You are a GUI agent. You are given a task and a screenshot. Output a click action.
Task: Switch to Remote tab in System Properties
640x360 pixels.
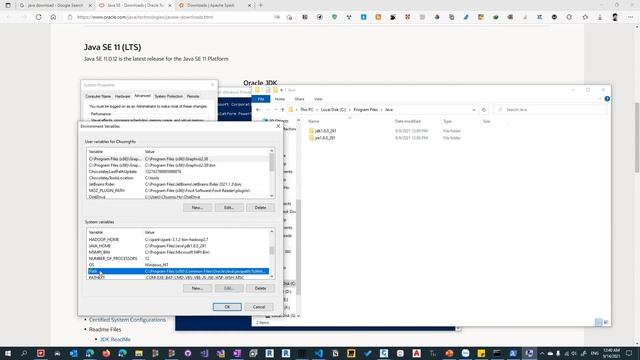(193, 96)
